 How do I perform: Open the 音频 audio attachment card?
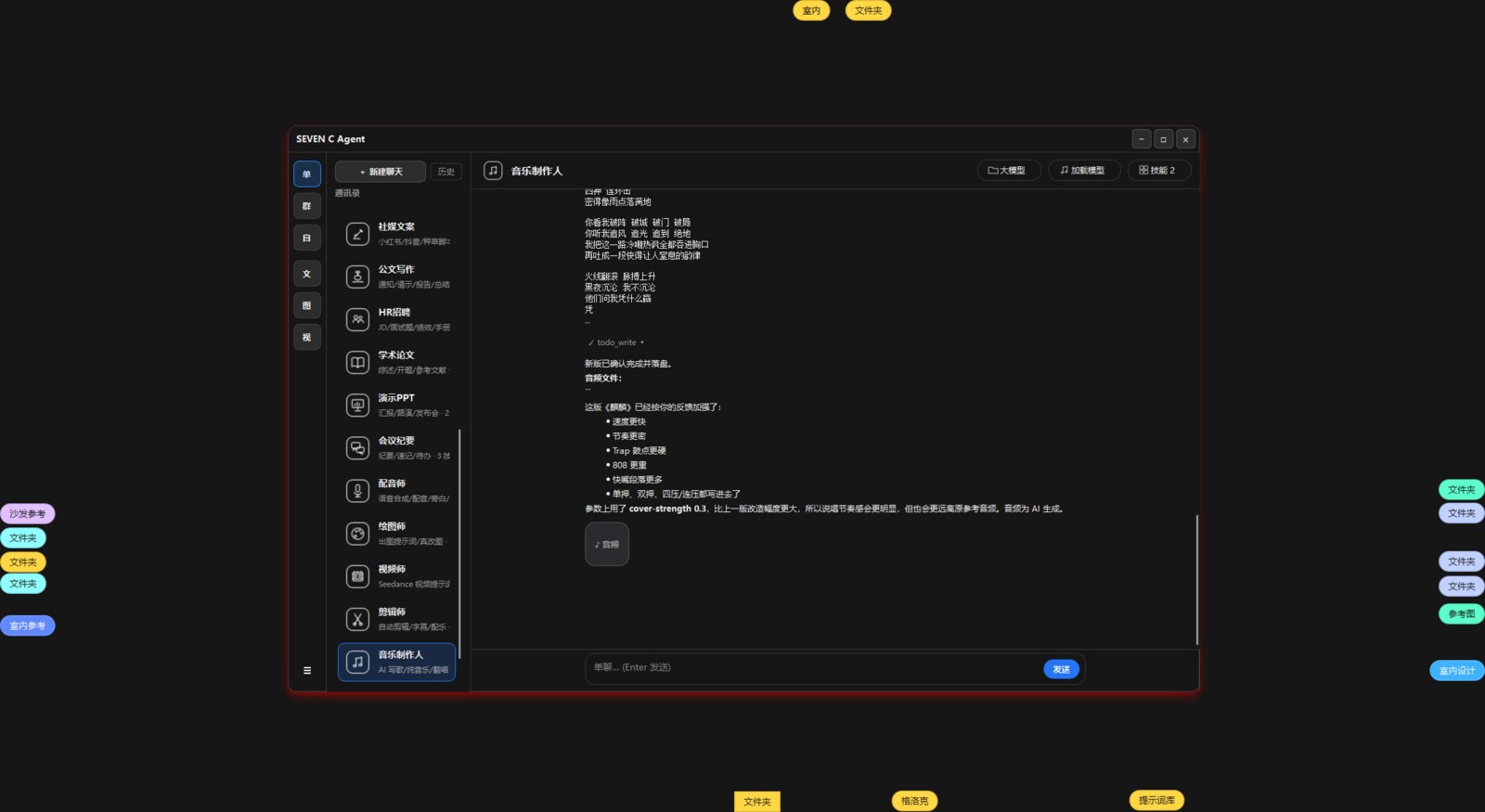pos(607,544)
